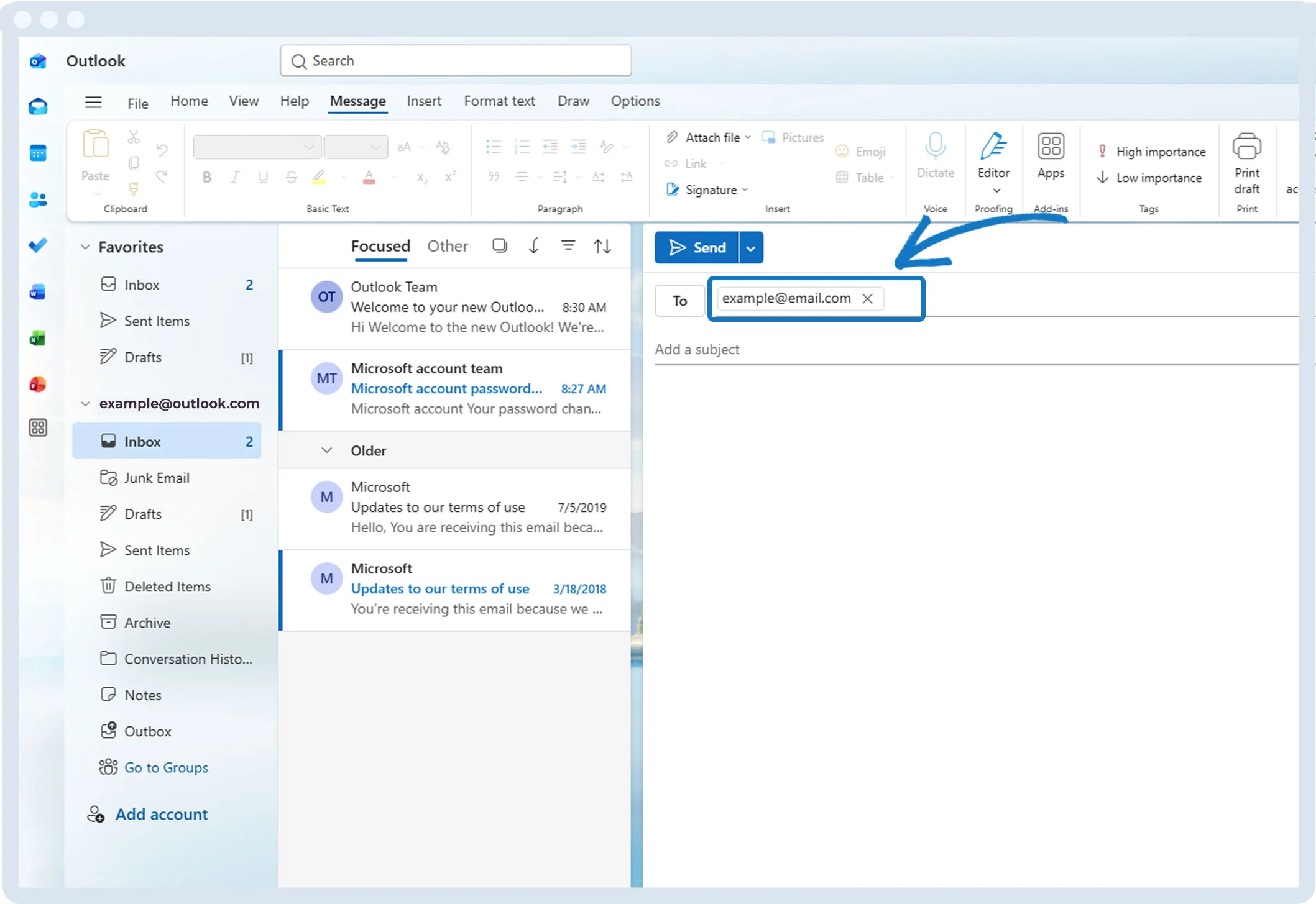Open More apps grid in sidebar

38,428
